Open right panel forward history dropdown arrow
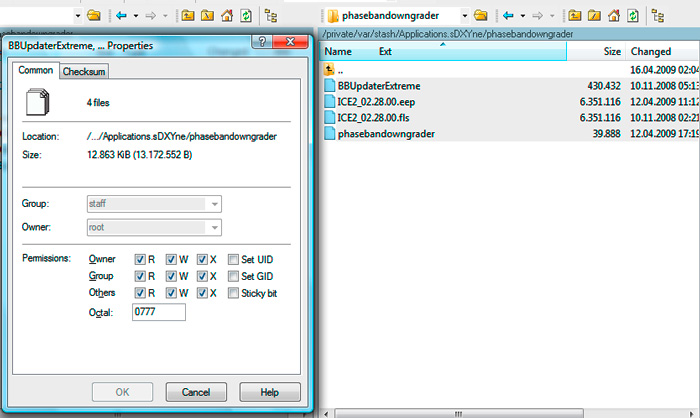 552,16
